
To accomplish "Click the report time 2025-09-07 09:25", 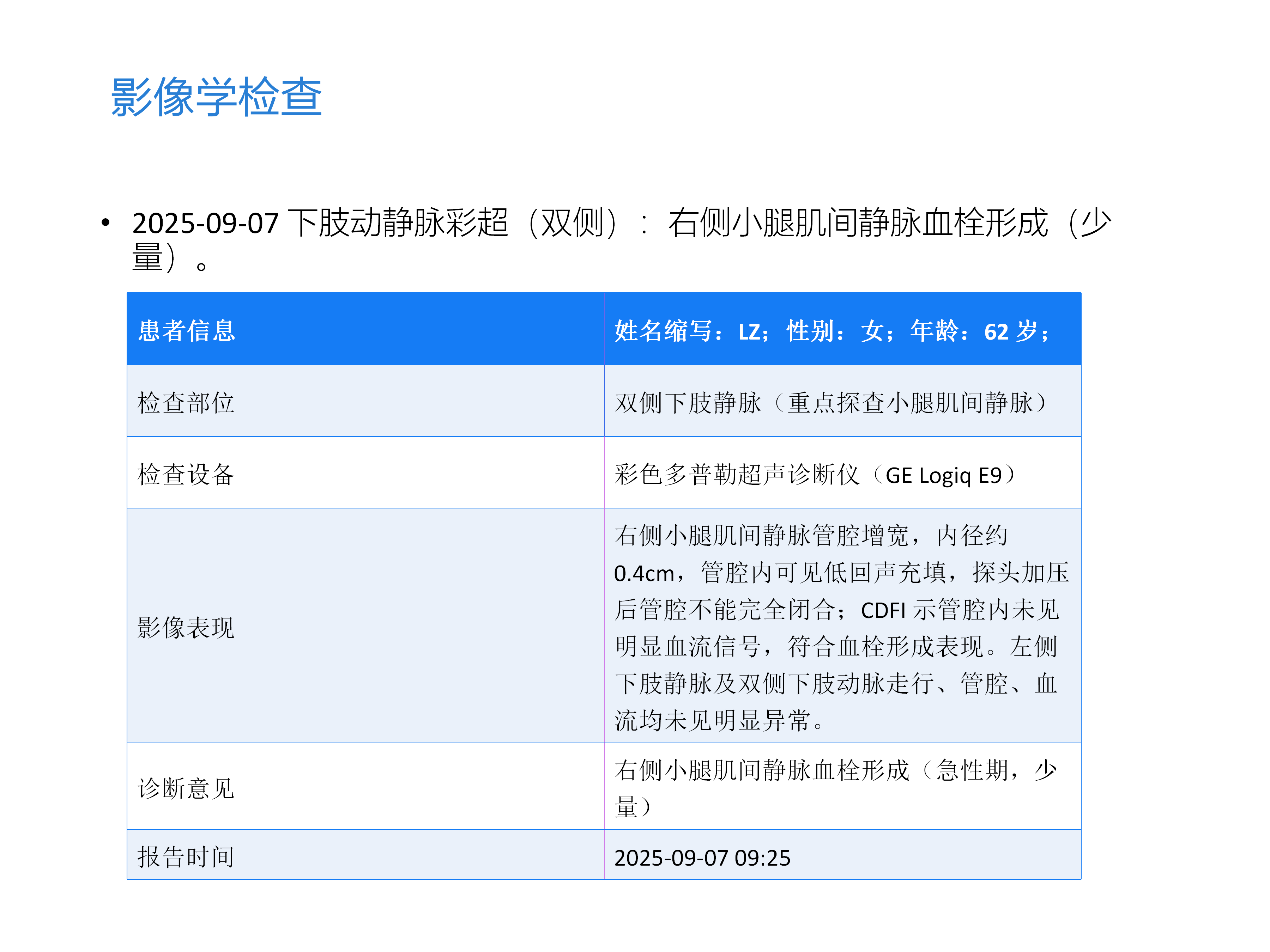I will pyautogui.click(x=702, y=858).
